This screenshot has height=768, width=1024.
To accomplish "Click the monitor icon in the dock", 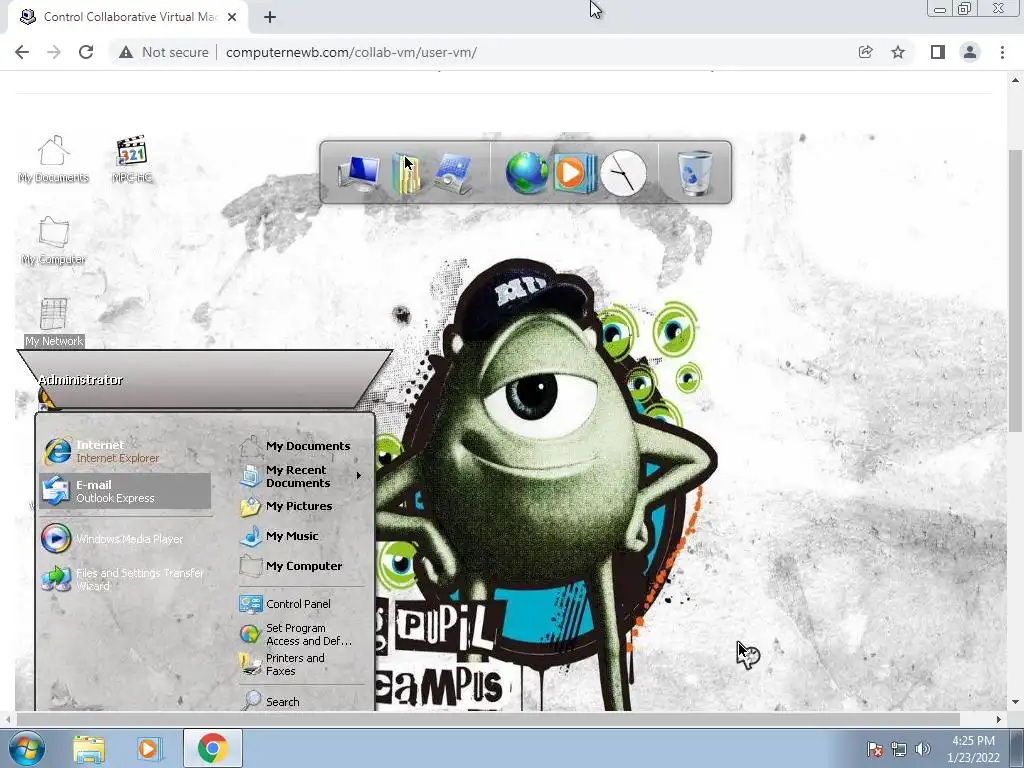I will (359, 174).
